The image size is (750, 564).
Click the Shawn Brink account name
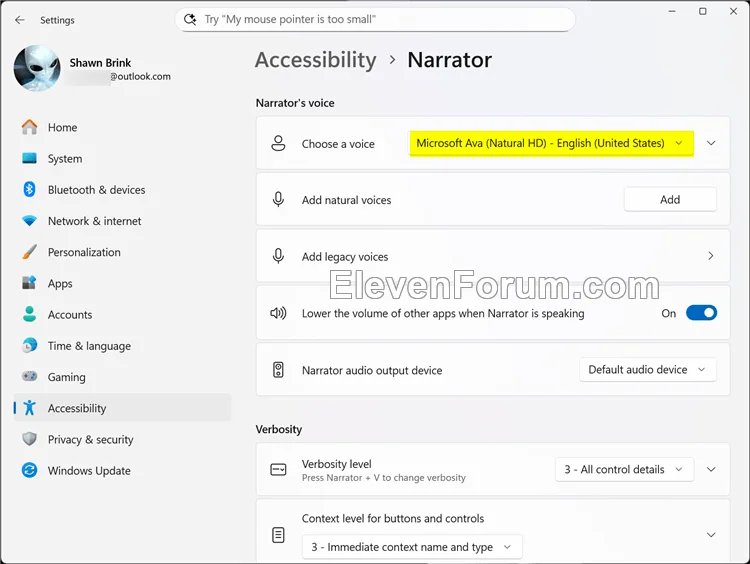pos(100,63)
